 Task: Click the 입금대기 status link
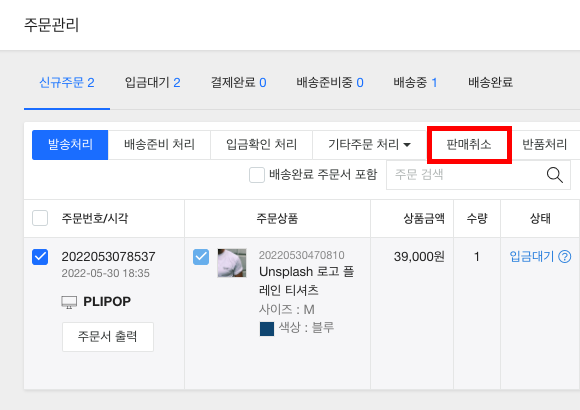coord(532,256)
